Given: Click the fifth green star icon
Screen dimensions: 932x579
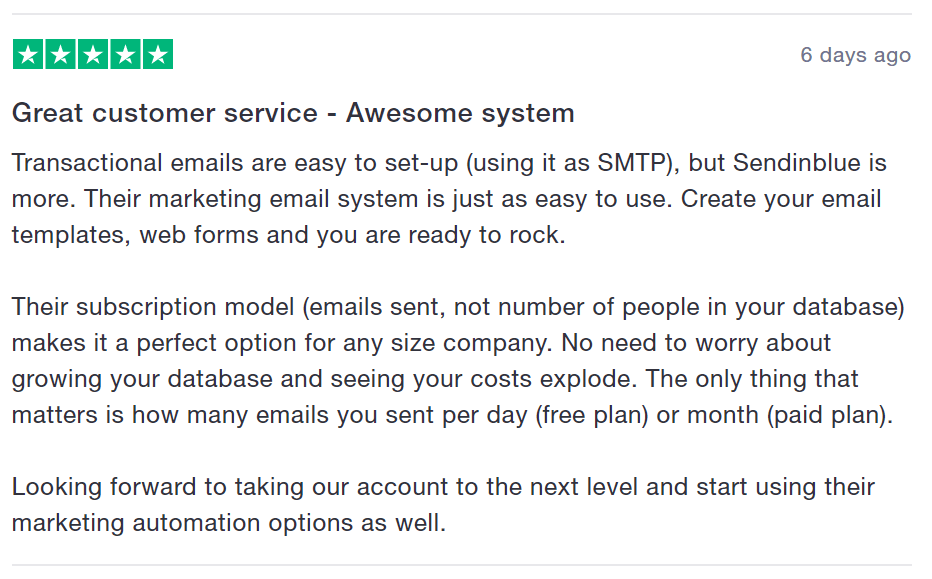Looking at the screenshot, I should 158,54.
